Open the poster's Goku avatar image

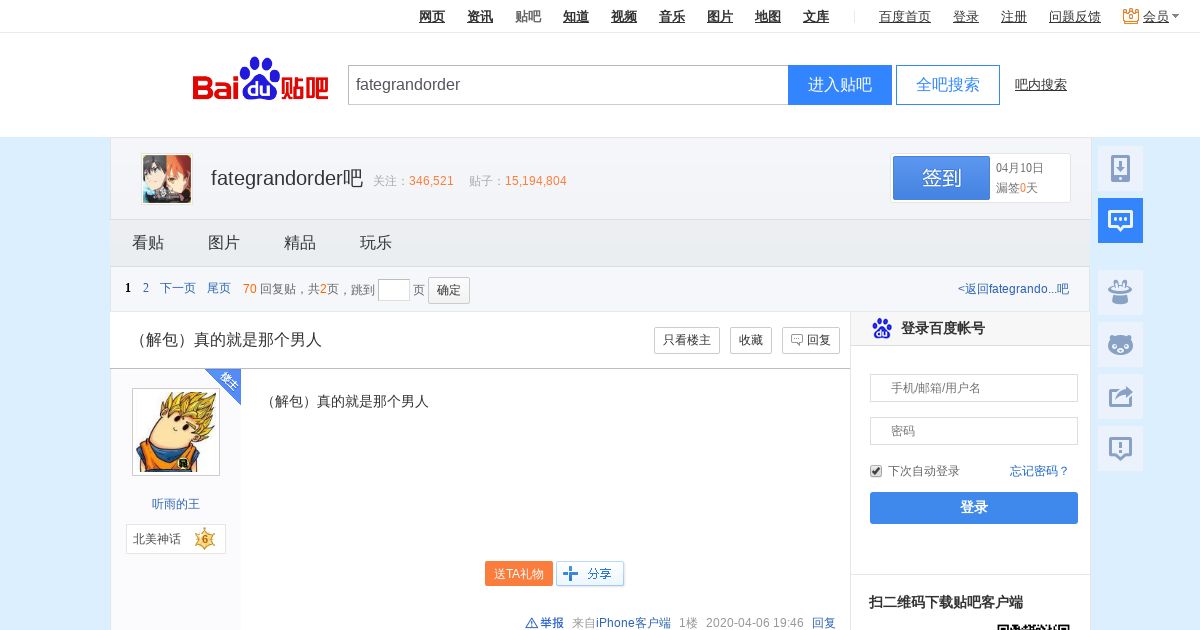(x=176, y=432)
